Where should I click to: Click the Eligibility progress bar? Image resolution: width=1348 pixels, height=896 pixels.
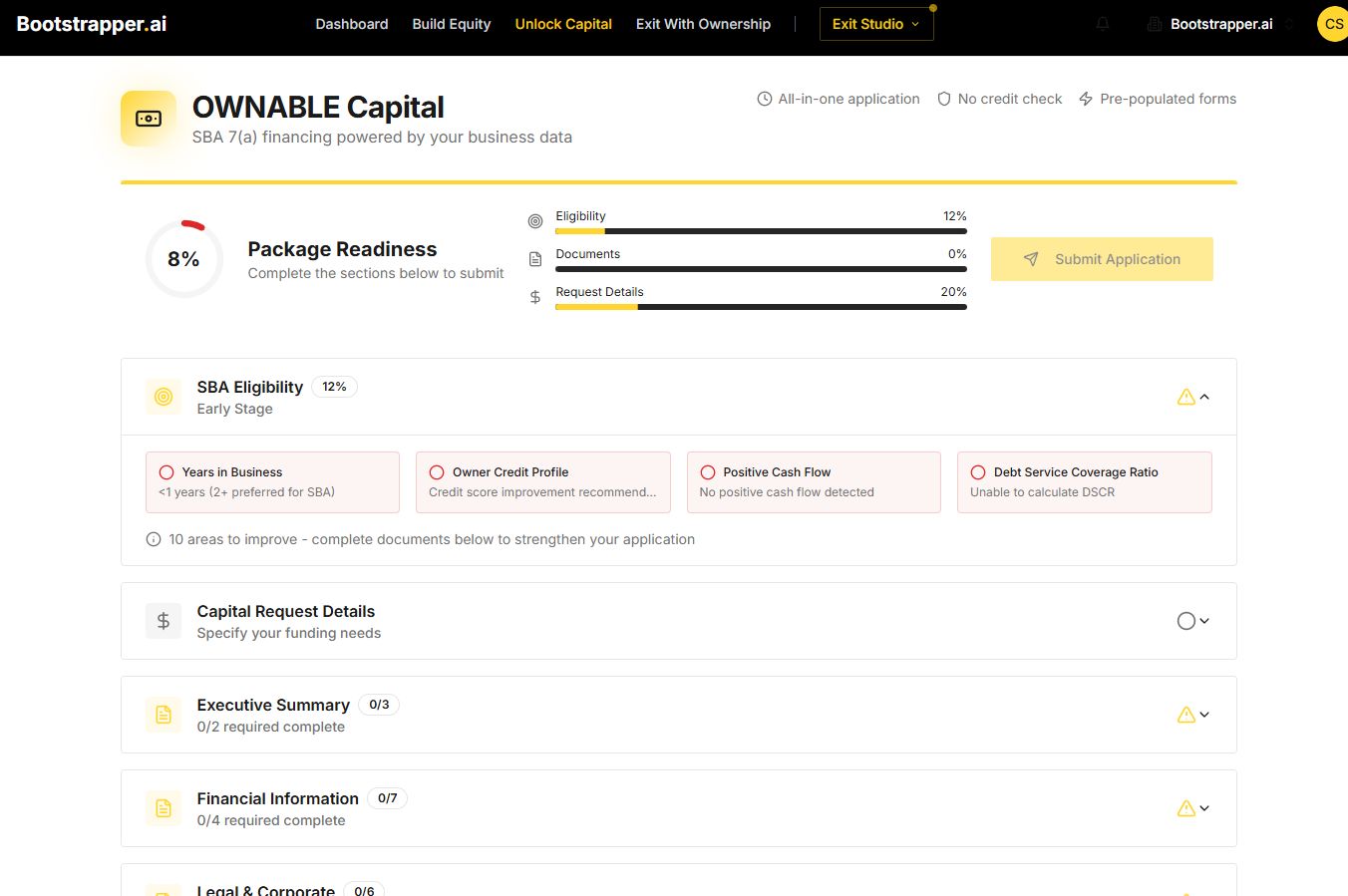[x=761, y=231]
